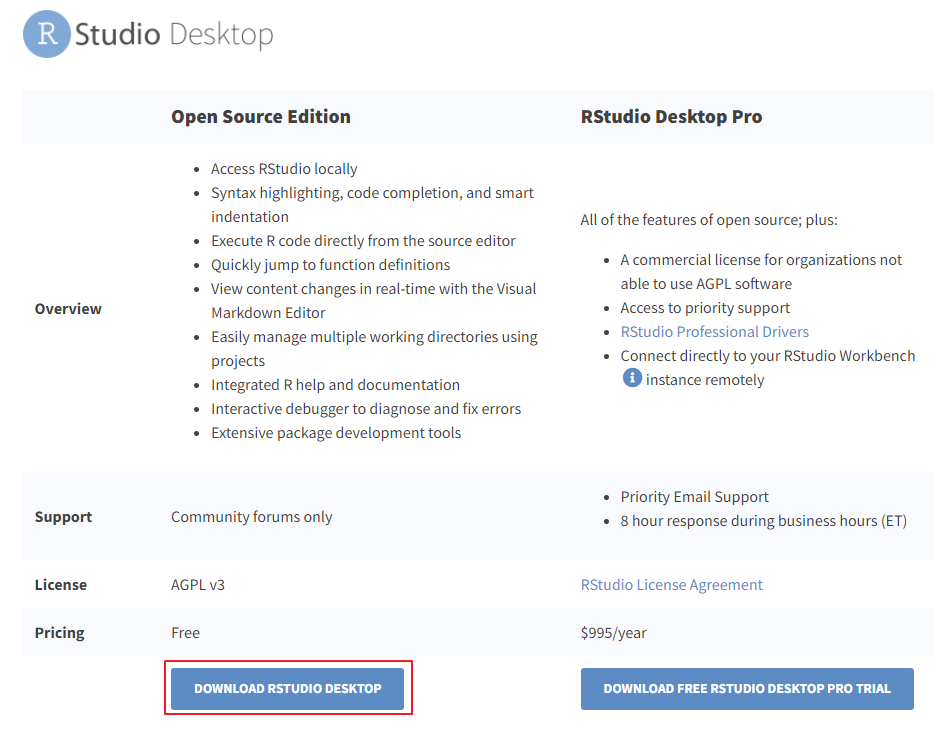Click Download Free RStudio Desktop Pro Trial
Viewport: 945px width, 732px height.
(x=747, y=688)
